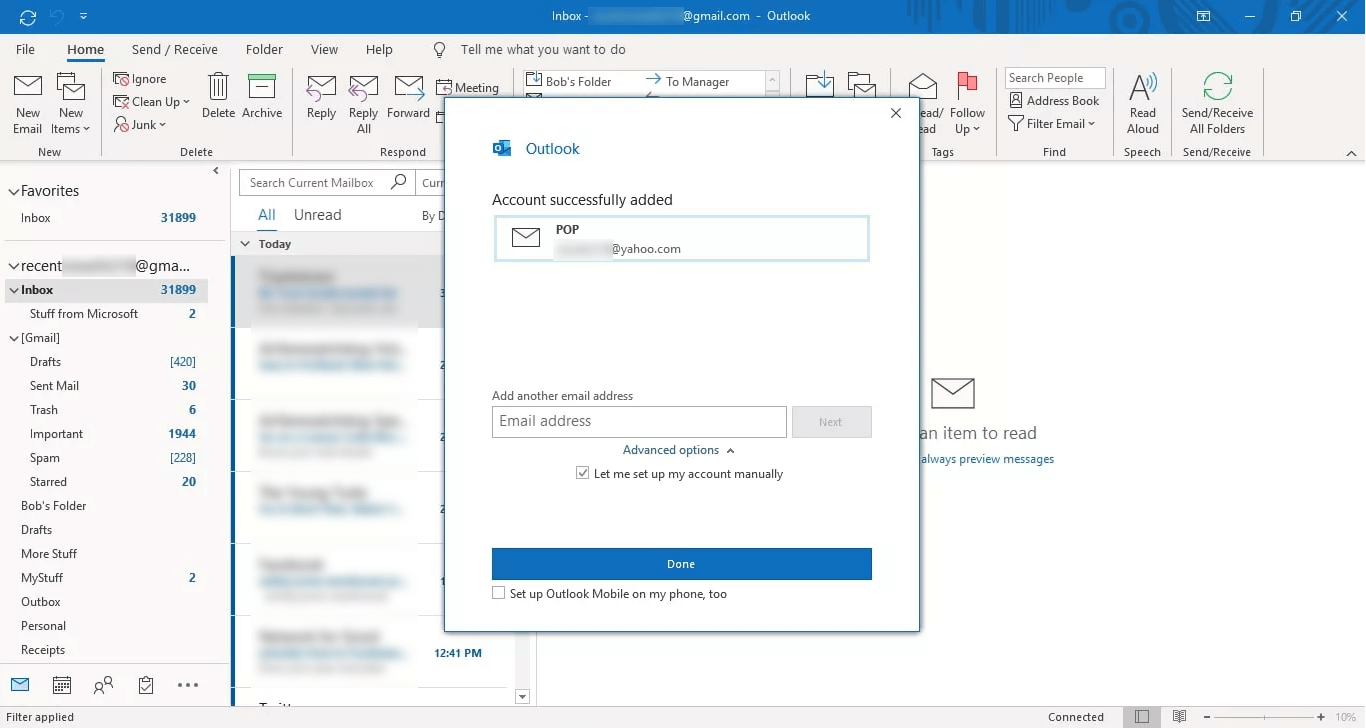Open the Customize Quick Access Toolbar dropdown
1366x728 pixels.
pyautogui.click(x=83, y=16)
